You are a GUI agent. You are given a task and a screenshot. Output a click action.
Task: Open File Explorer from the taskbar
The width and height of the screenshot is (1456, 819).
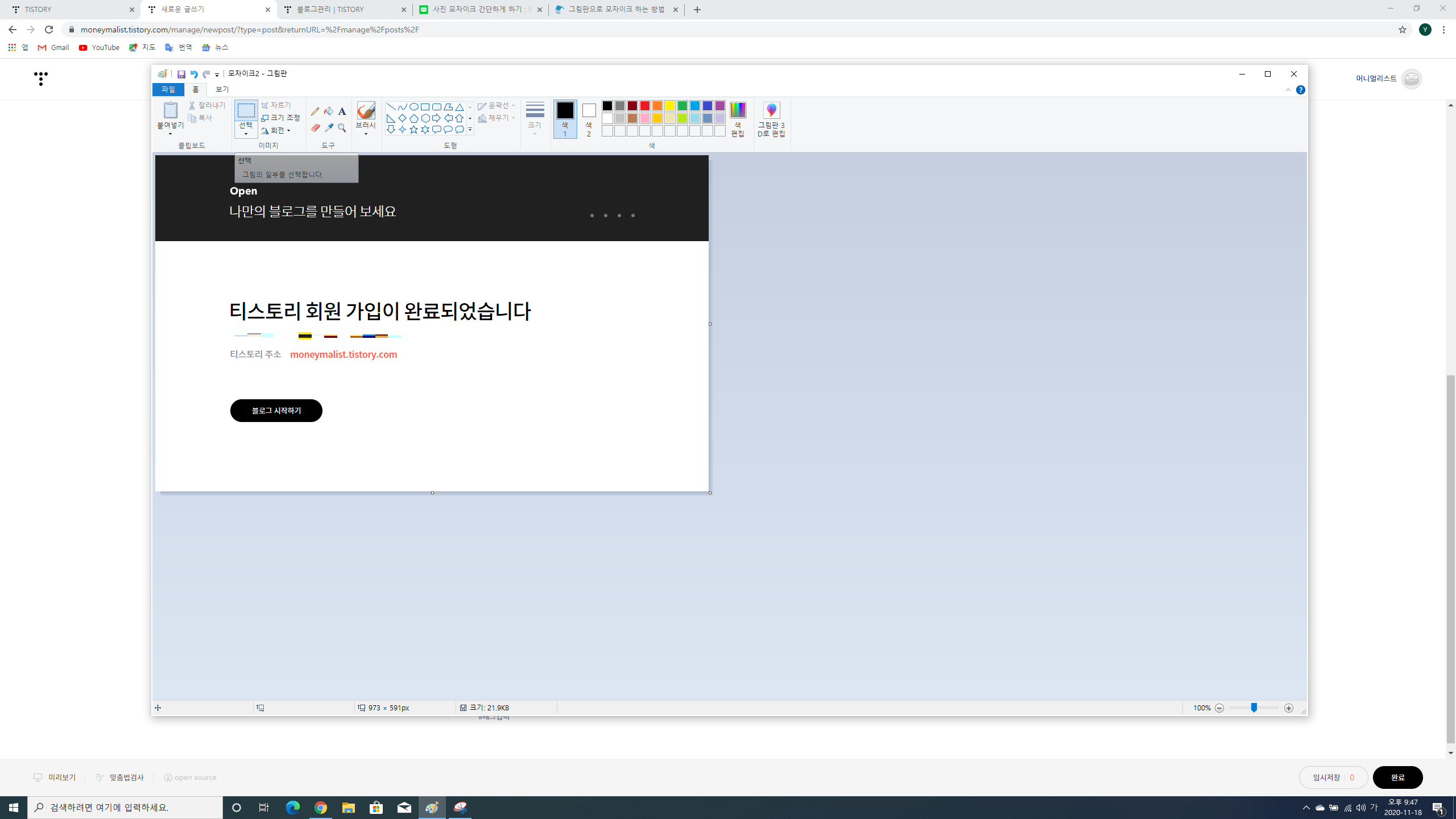click(348, 808)
